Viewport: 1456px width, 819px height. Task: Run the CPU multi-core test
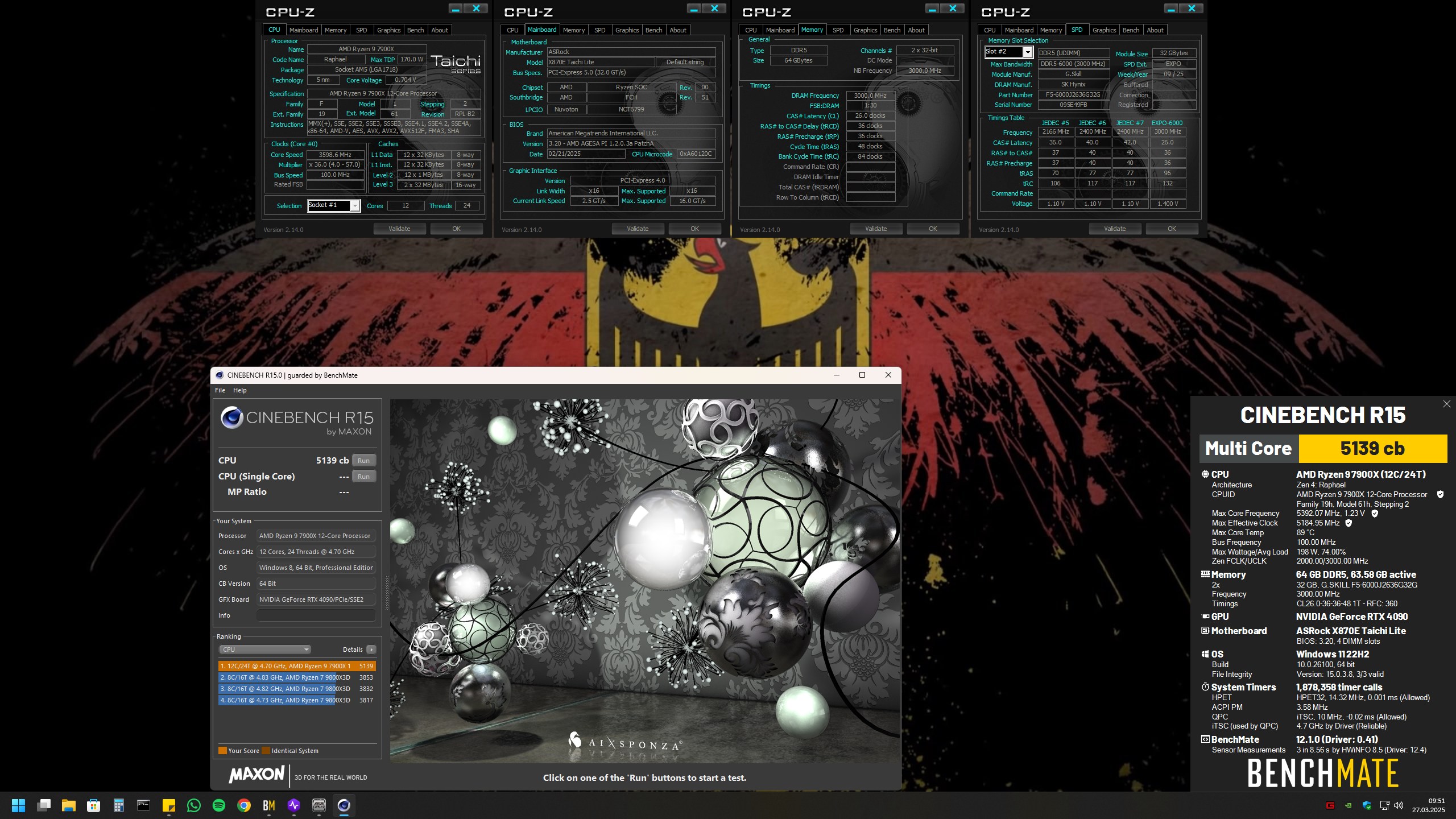point(364,461)
